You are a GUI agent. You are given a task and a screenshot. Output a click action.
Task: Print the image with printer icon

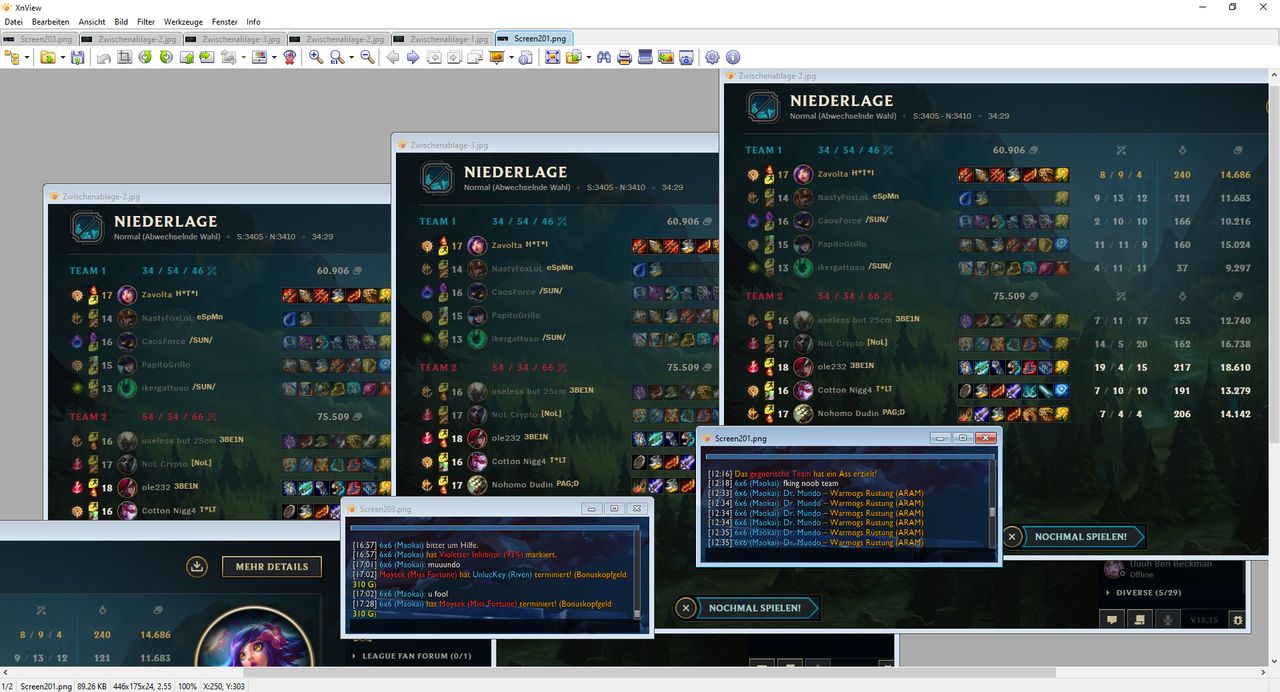pos(624,58)
